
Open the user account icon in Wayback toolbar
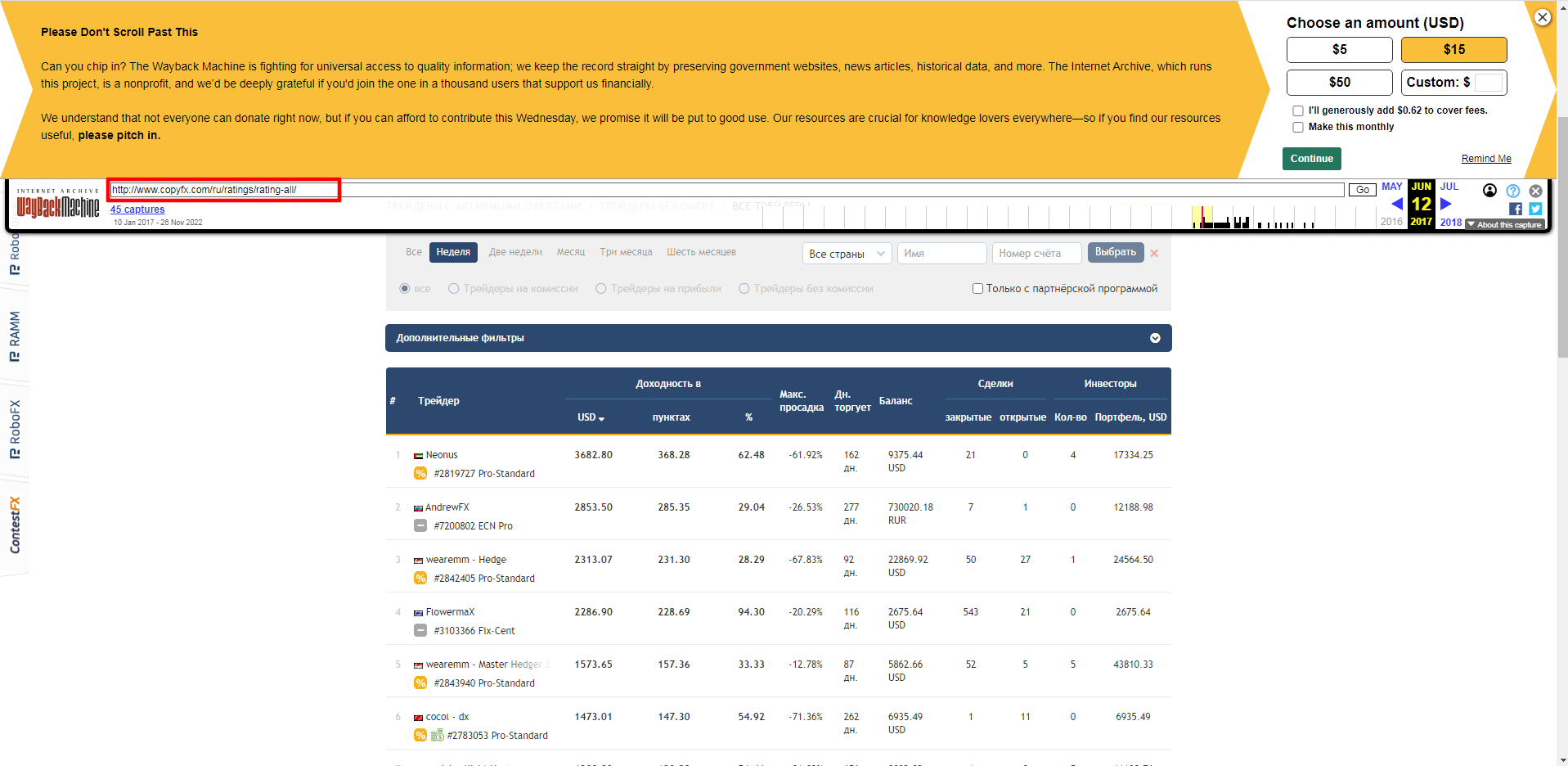(1489, 191)
